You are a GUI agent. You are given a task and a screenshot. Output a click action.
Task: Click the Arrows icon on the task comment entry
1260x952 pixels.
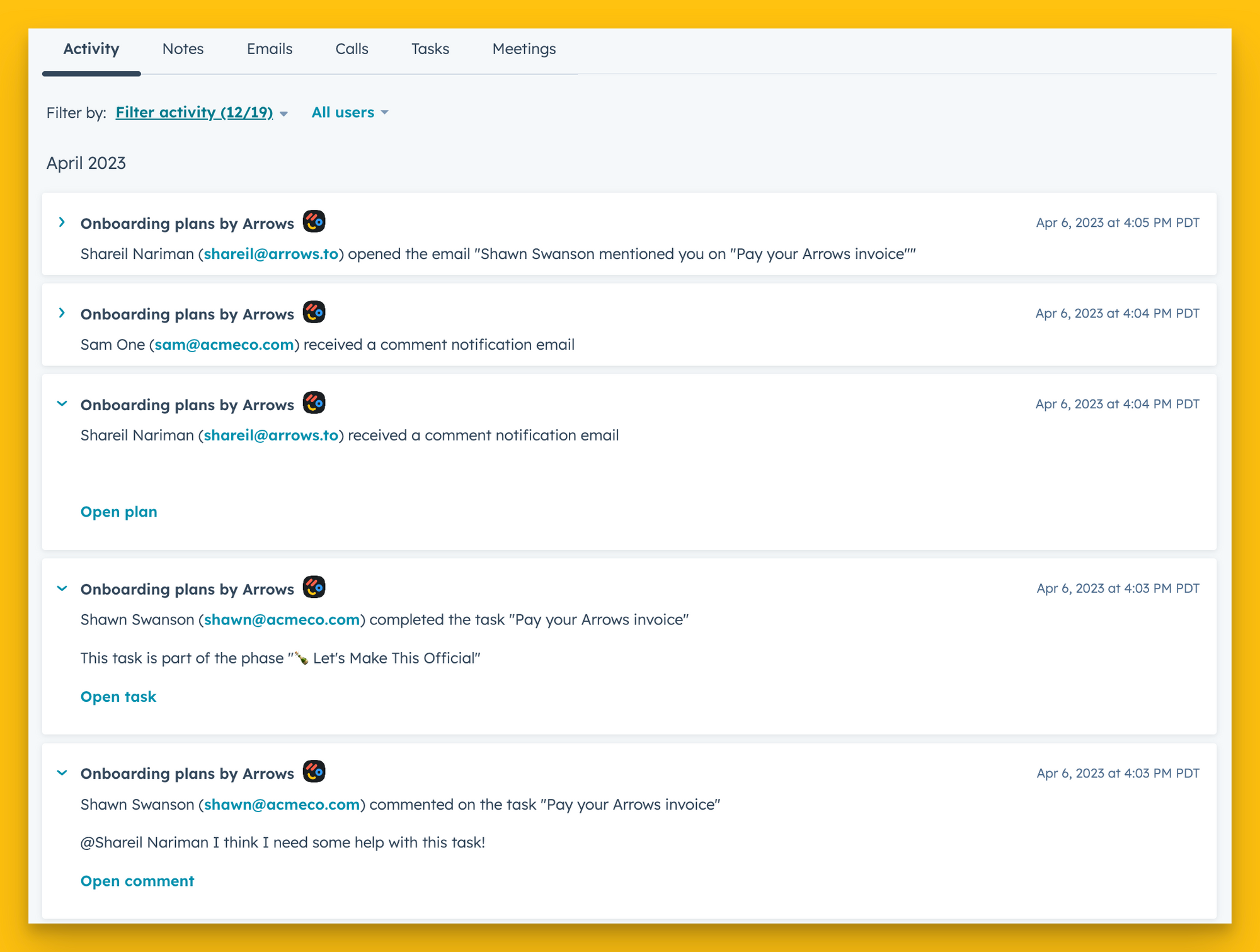pyautogui.click(x=313, y=772)
